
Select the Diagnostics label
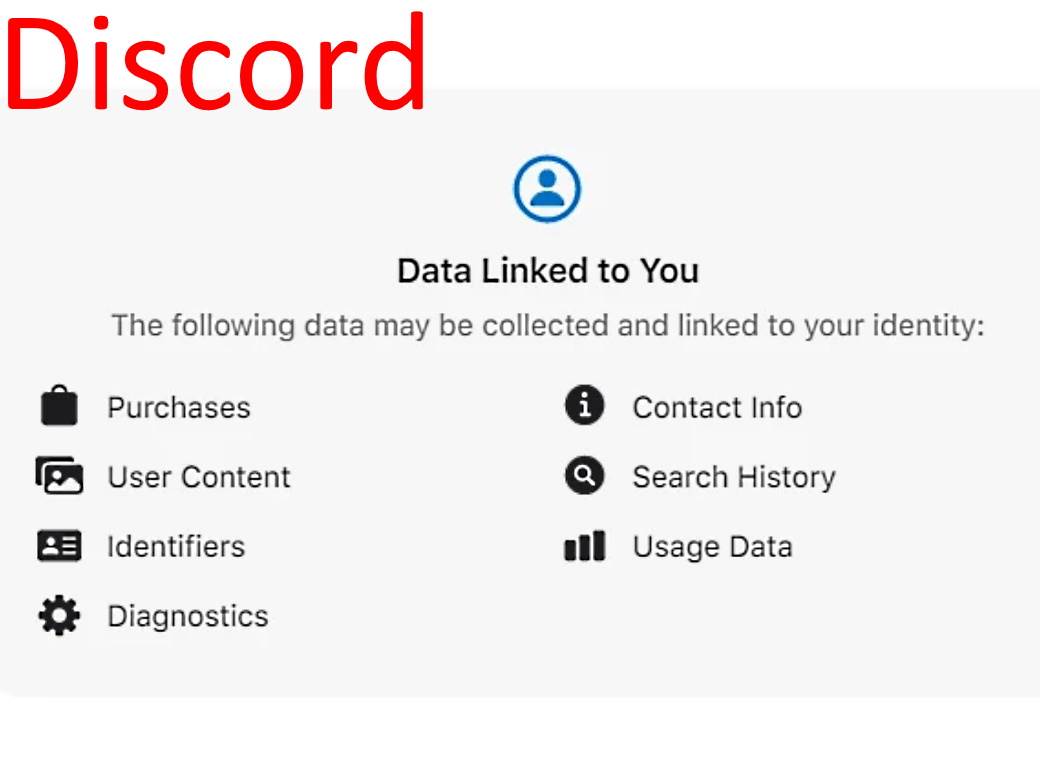[188, 616]
